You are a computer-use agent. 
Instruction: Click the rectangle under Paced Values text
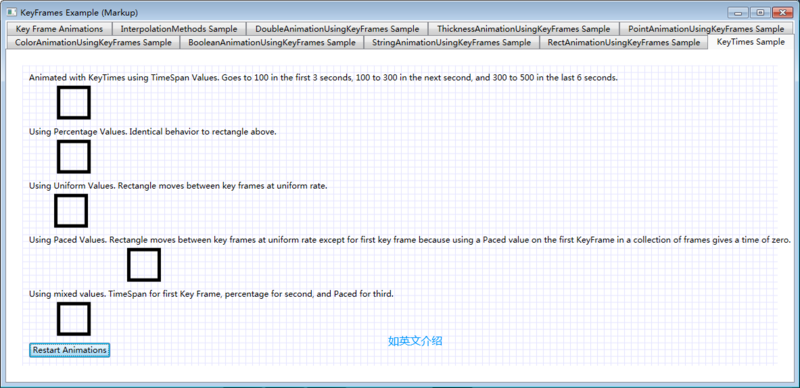coord(144,264)
